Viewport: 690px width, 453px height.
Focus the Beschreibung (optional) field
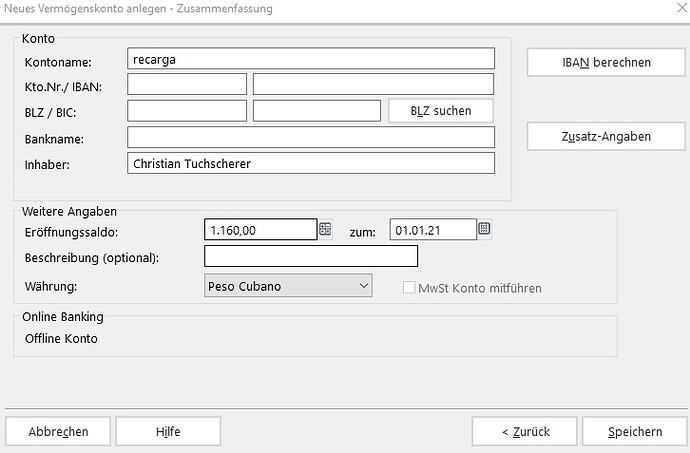pyautogui.click(x=310, y=257)
